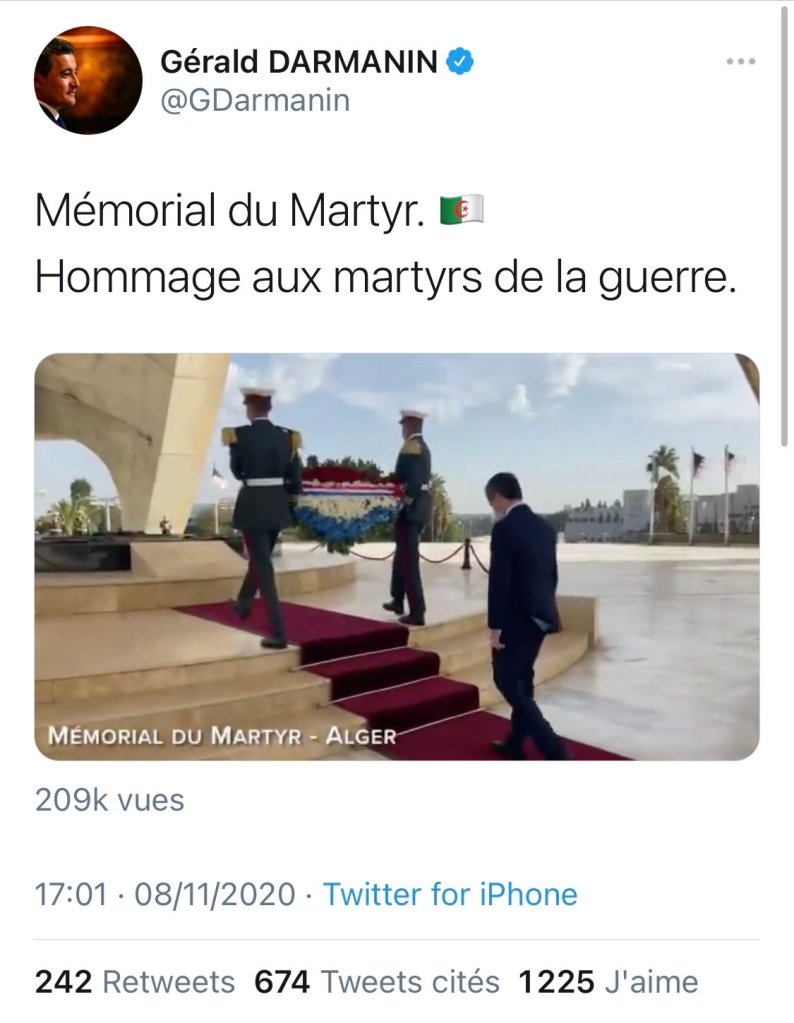This screenshot has height=1023, width=794.
Task: Click the Mémorial du Martyr - Alger caption
Action: [x=222, y=736]
